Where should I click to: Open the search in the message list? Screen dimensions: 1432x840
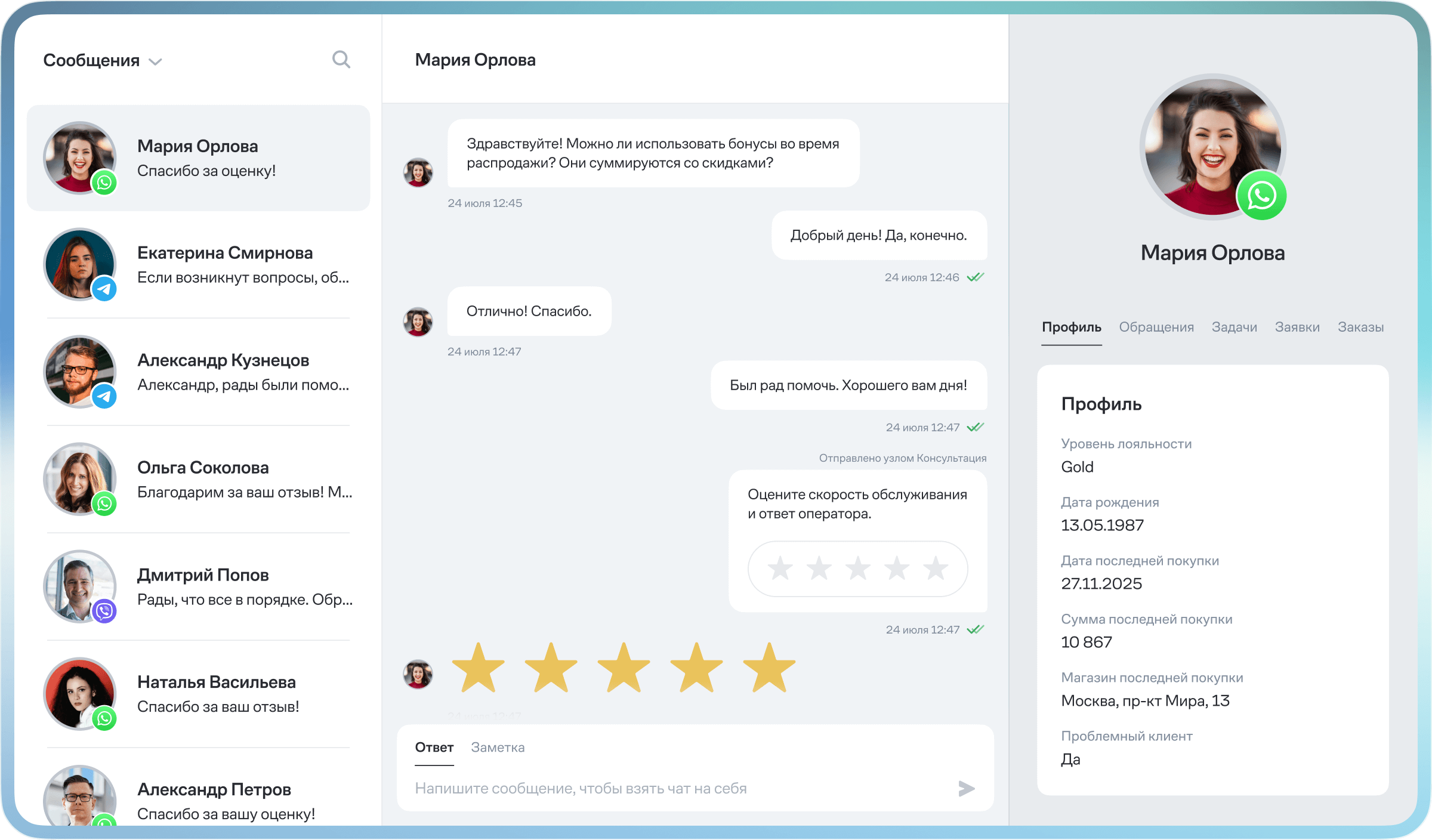tap(341, 59)
